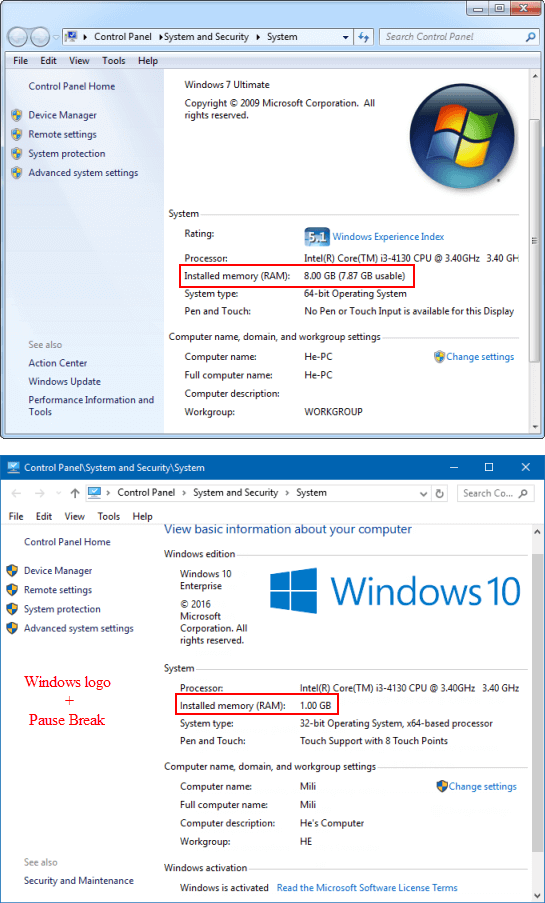Open Security and Maintenance link
This screenshot has height=903, width=545.
click(78, 881)
